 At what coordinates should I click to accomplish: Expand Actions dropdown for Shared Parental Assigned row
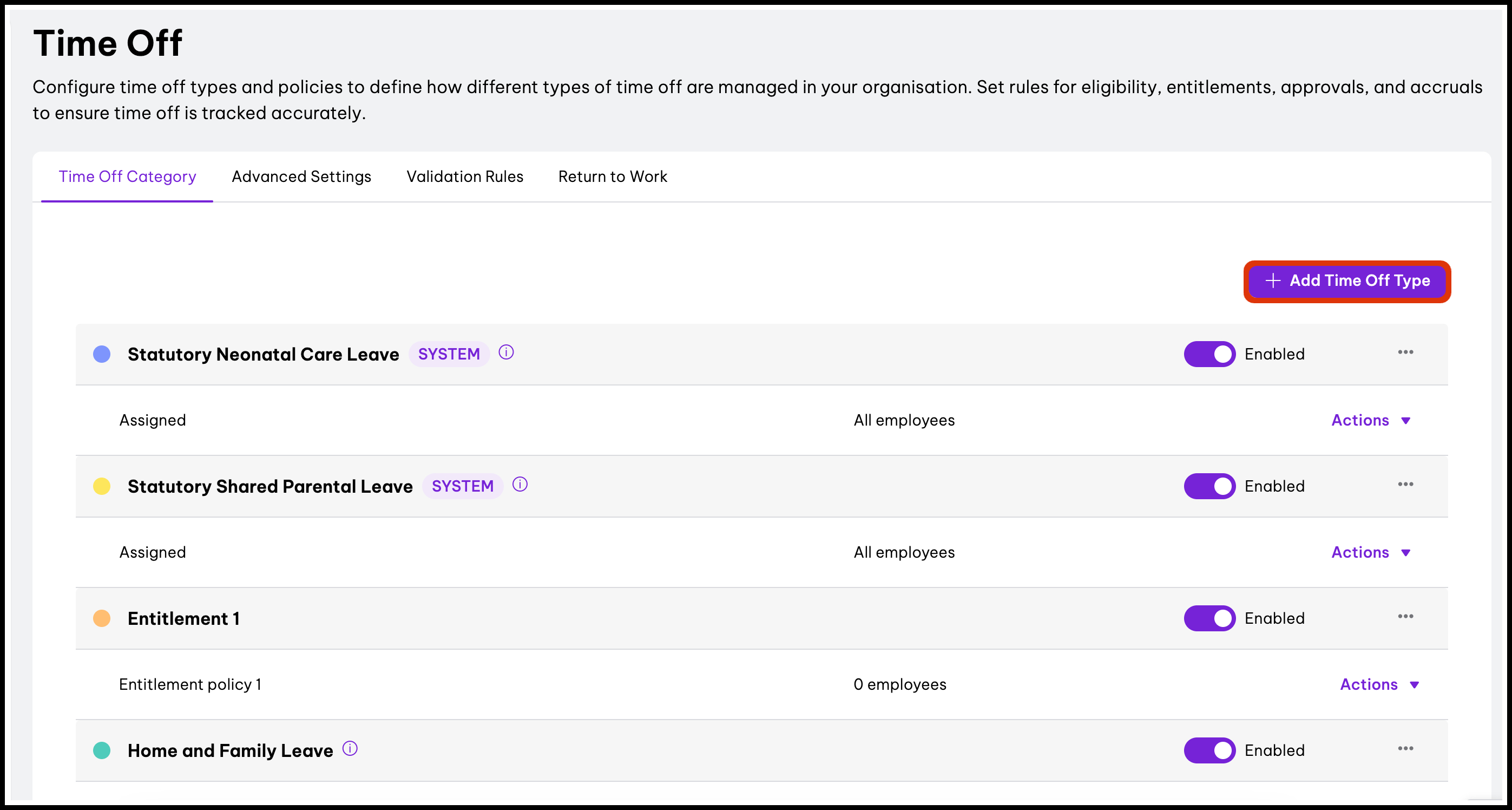pyautogui.click(x=1371, y=553)
